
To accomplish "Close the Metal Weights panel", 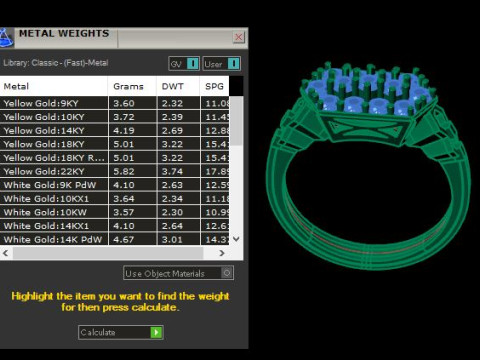I will coord(238,37).
